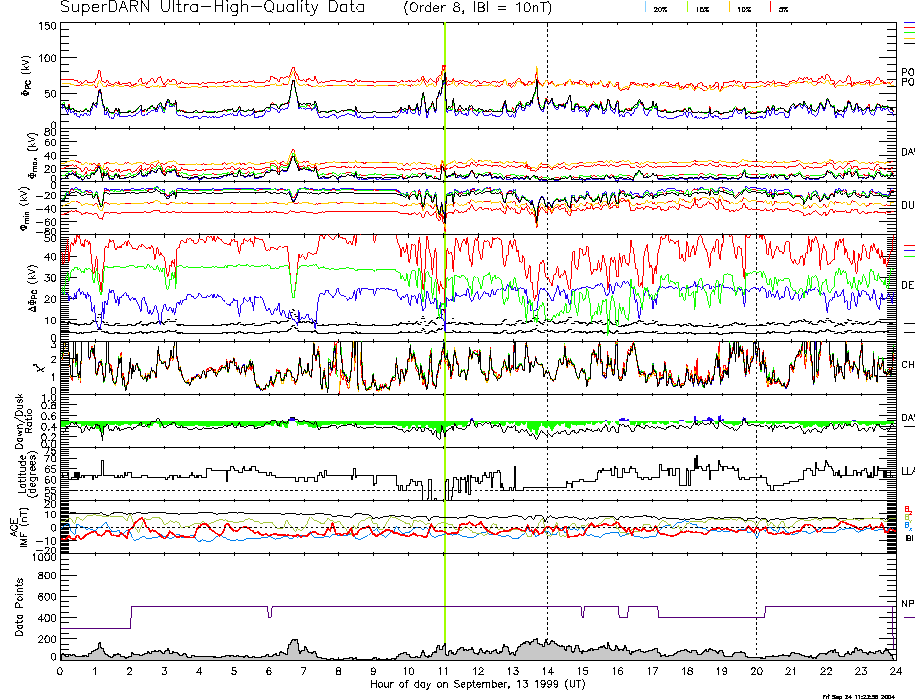
Task: Click the Φmin (kV) axis label
Action: [27, 209]
